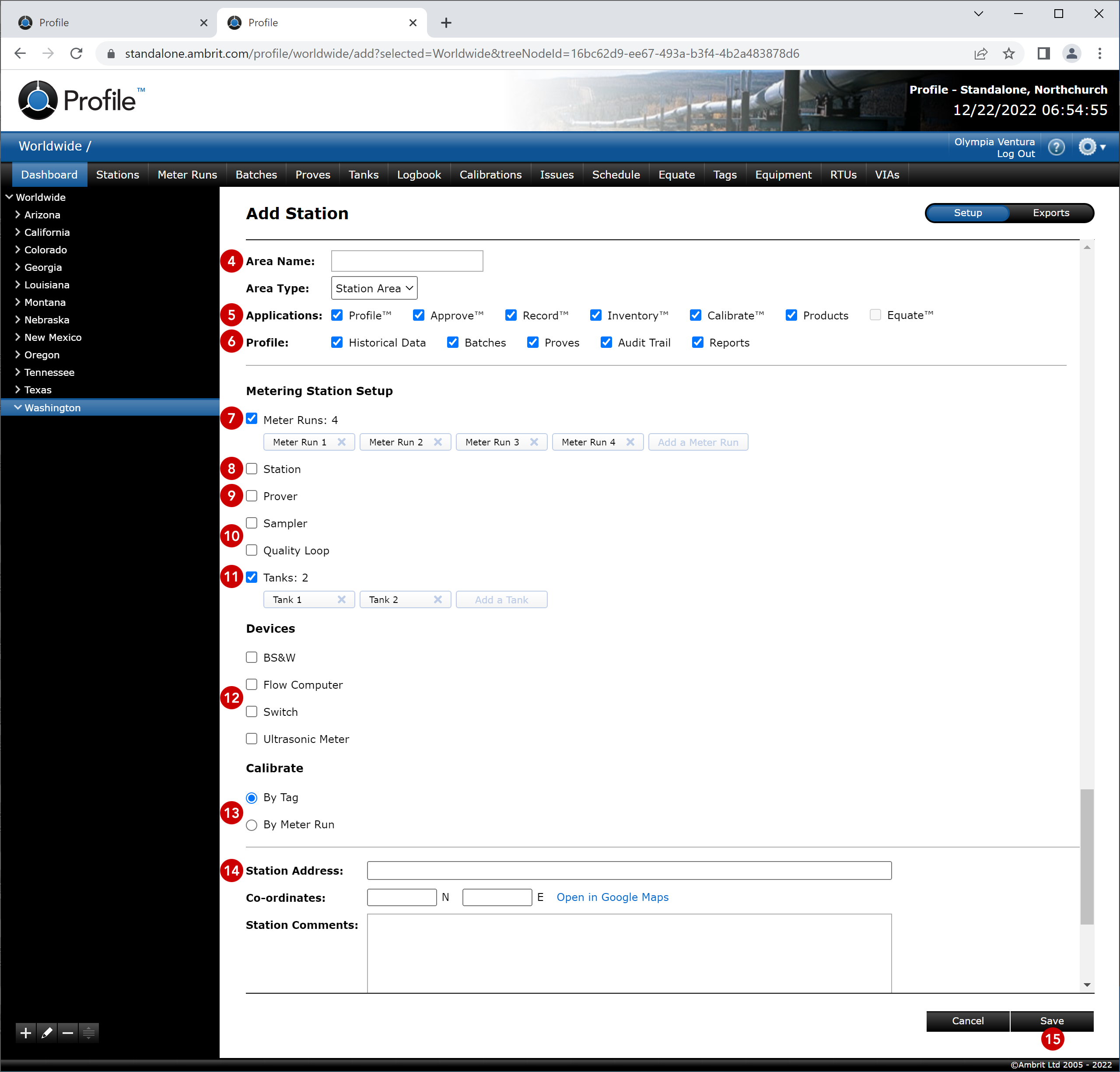Remove Tank 1 with its X

pyautogui.click(x=341, y=599)
